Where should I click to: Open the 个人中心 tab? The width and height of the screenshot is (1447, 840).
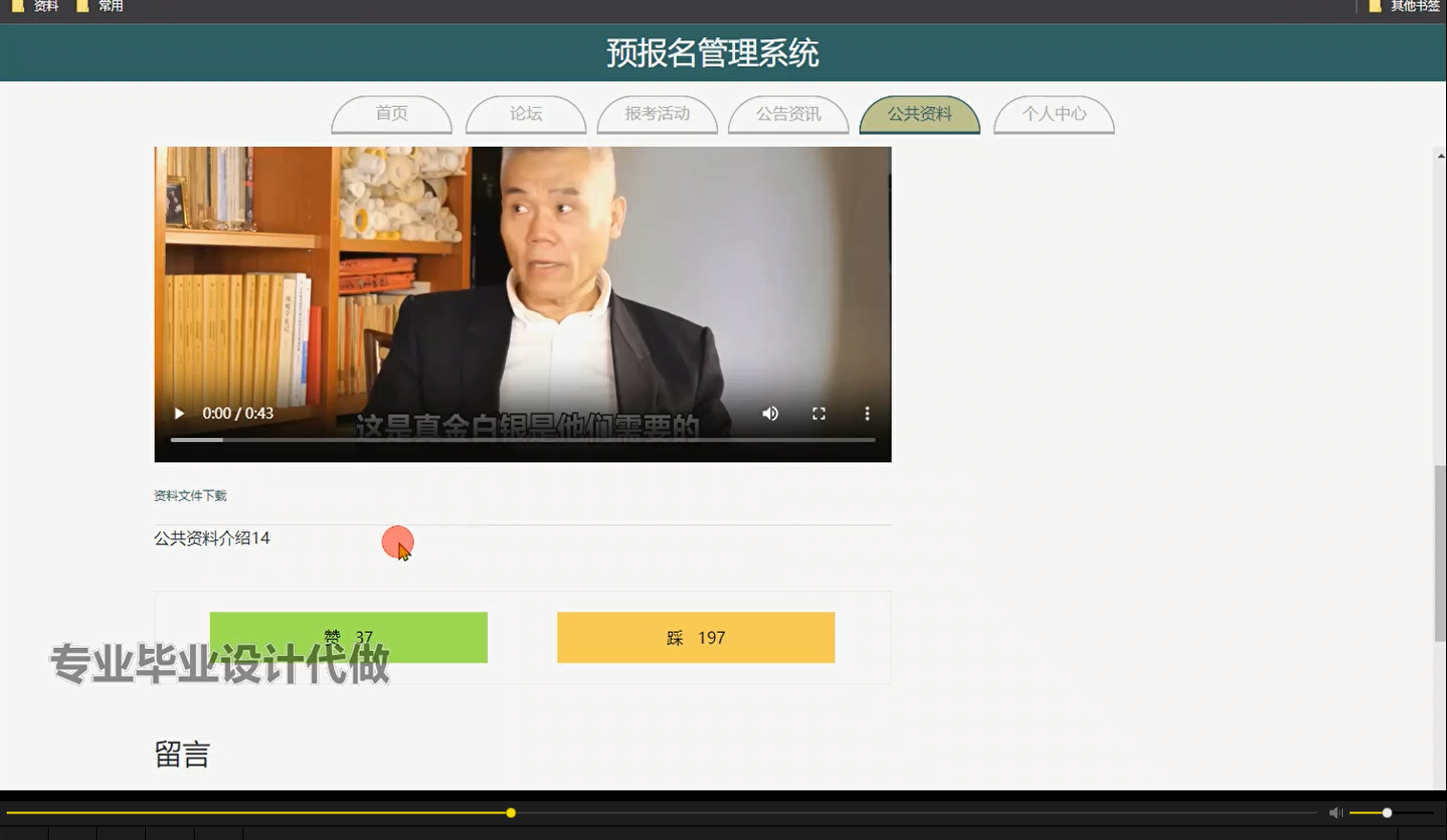tap(1054, 114)
